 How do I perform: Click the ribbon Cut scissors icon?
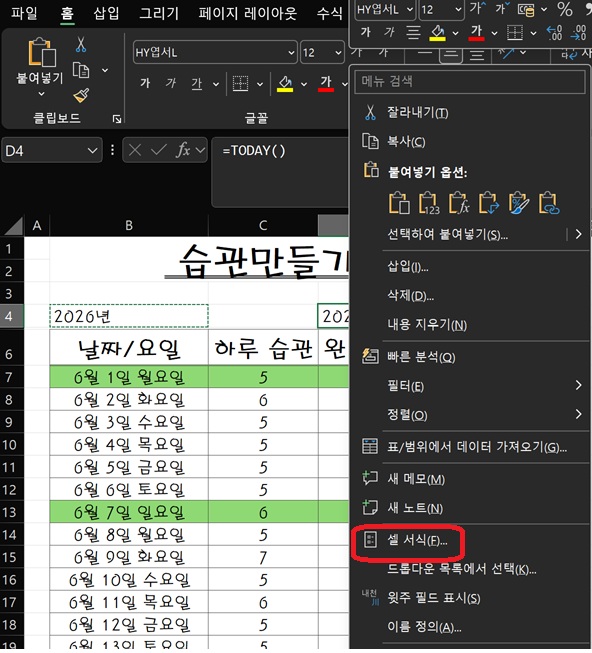[x=81, y=44]
